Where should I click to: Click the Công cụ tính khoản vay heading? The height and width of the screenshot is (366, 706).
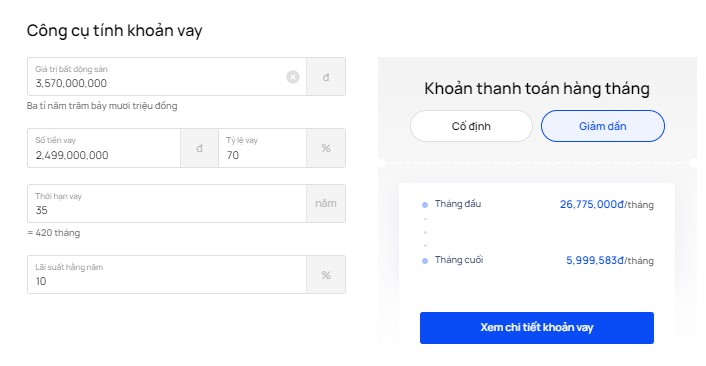(114, 31)
